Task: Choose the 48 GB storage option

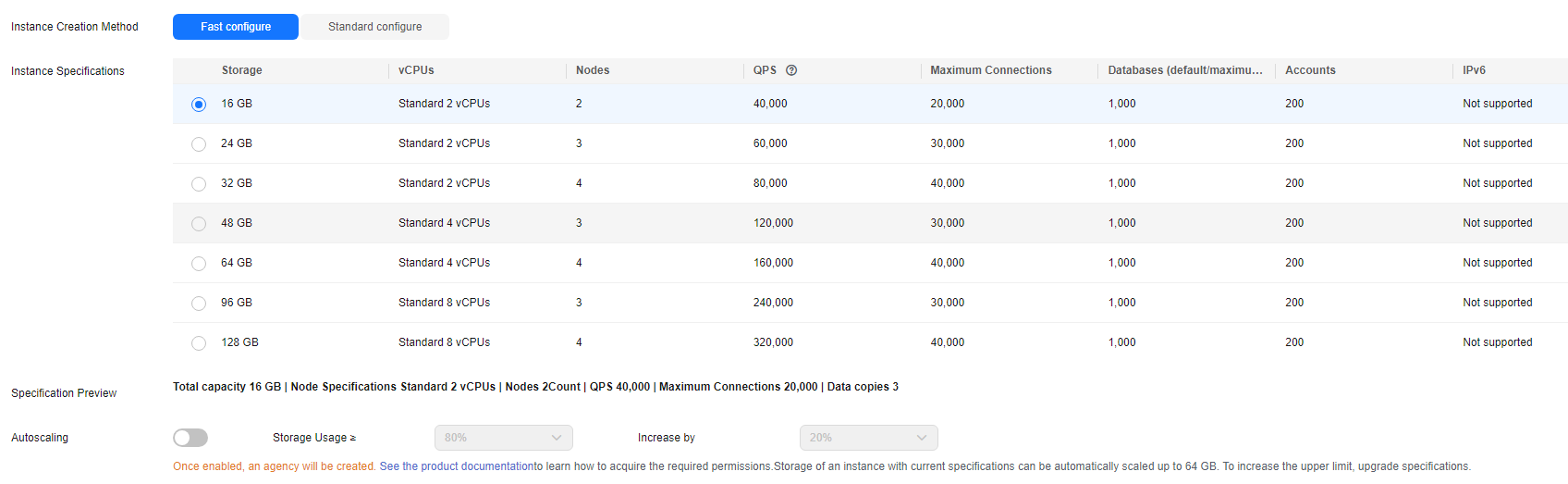Action: [x=199, y=224]
